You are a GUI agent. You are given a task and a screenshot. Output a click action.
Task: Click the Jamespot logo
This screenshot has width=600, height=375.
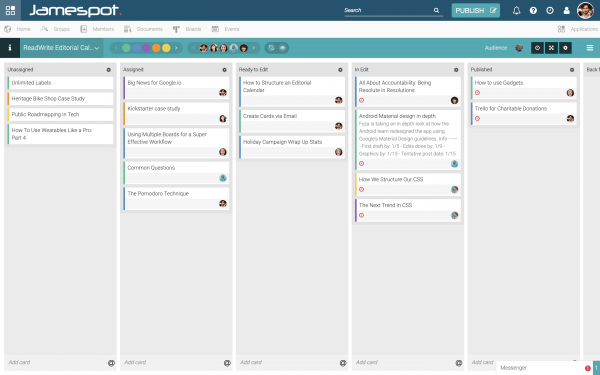coord(75,10)
